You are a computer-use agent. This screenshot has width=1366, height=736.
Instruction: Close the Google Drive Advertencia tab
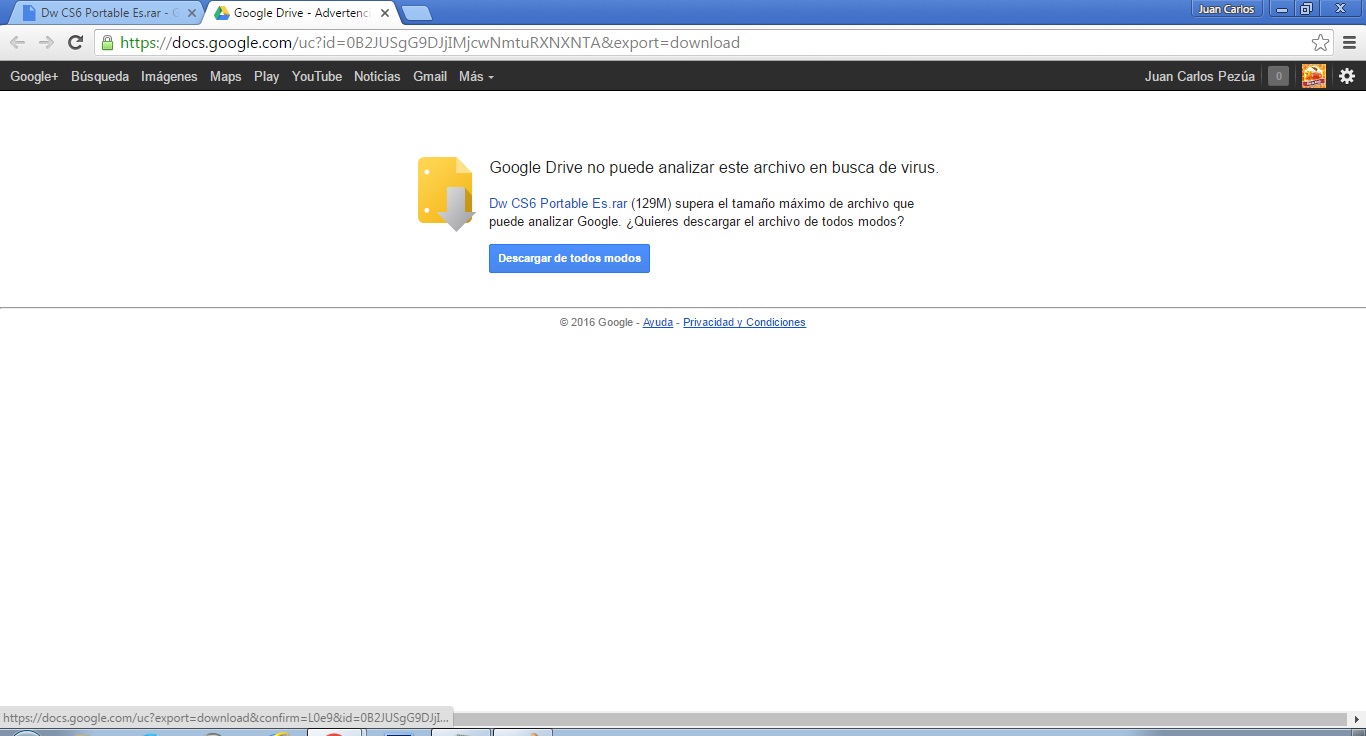tap(385, 13)
